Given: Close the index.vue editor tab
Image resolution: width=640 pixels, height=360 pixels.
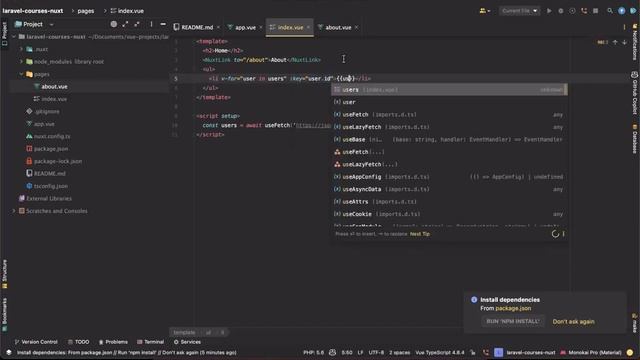Looking at the screenshot, I should 308,27.
